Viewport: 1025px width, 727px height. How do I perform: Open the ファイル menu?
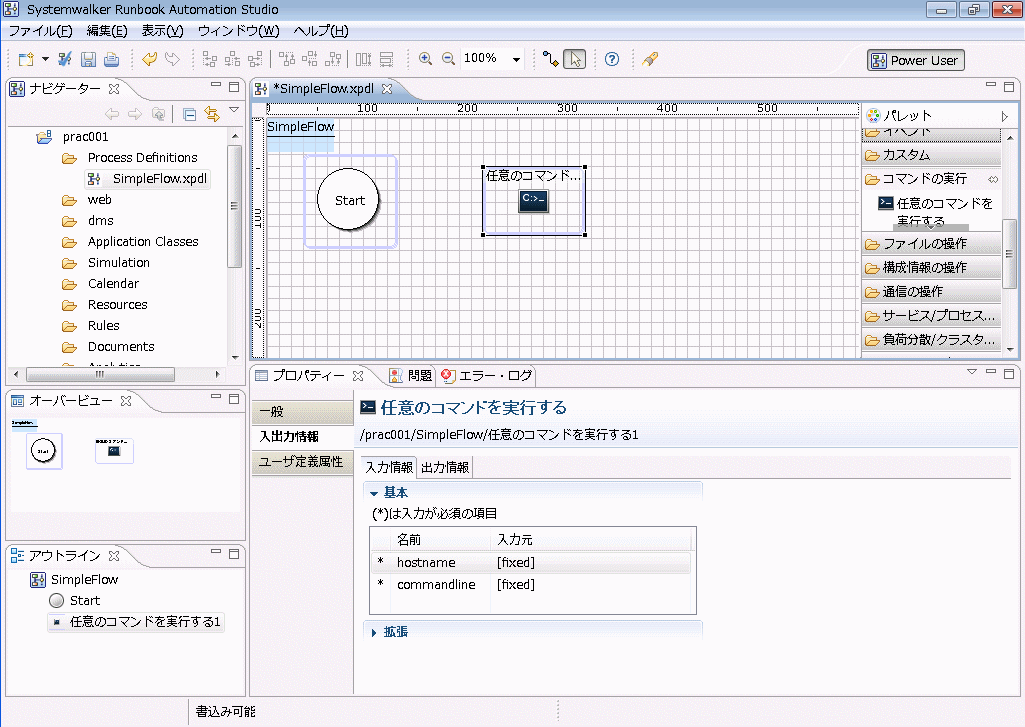coord(40,31)
